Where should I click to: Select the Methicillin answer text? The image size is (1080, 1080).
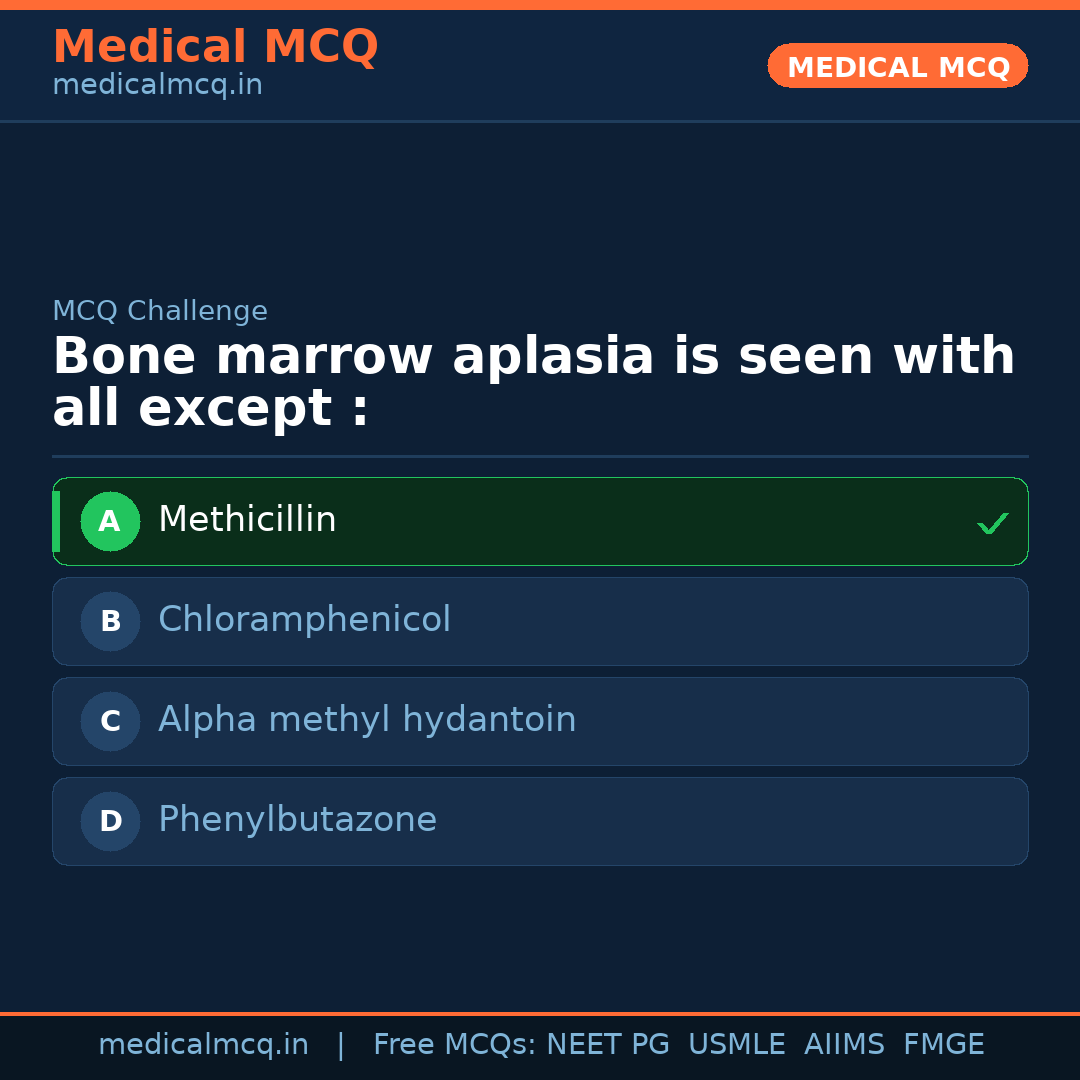pyautogui.click(x=247, y=520)
